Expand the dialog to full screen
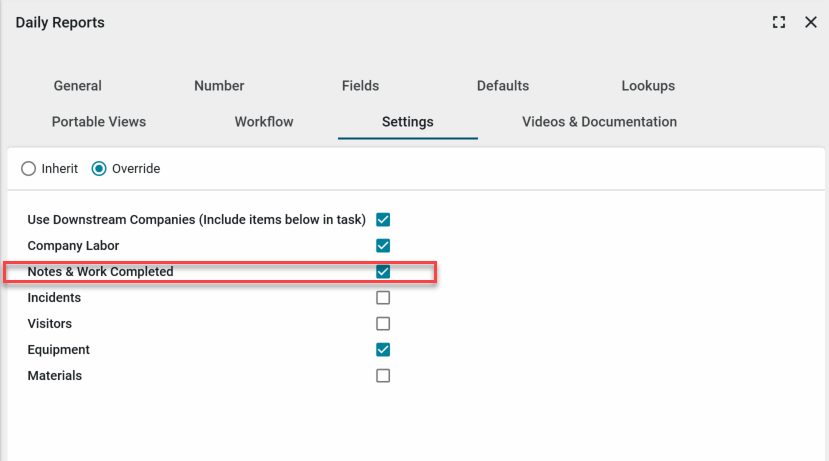This screenshot has height=461, width=829. (779, 22)
